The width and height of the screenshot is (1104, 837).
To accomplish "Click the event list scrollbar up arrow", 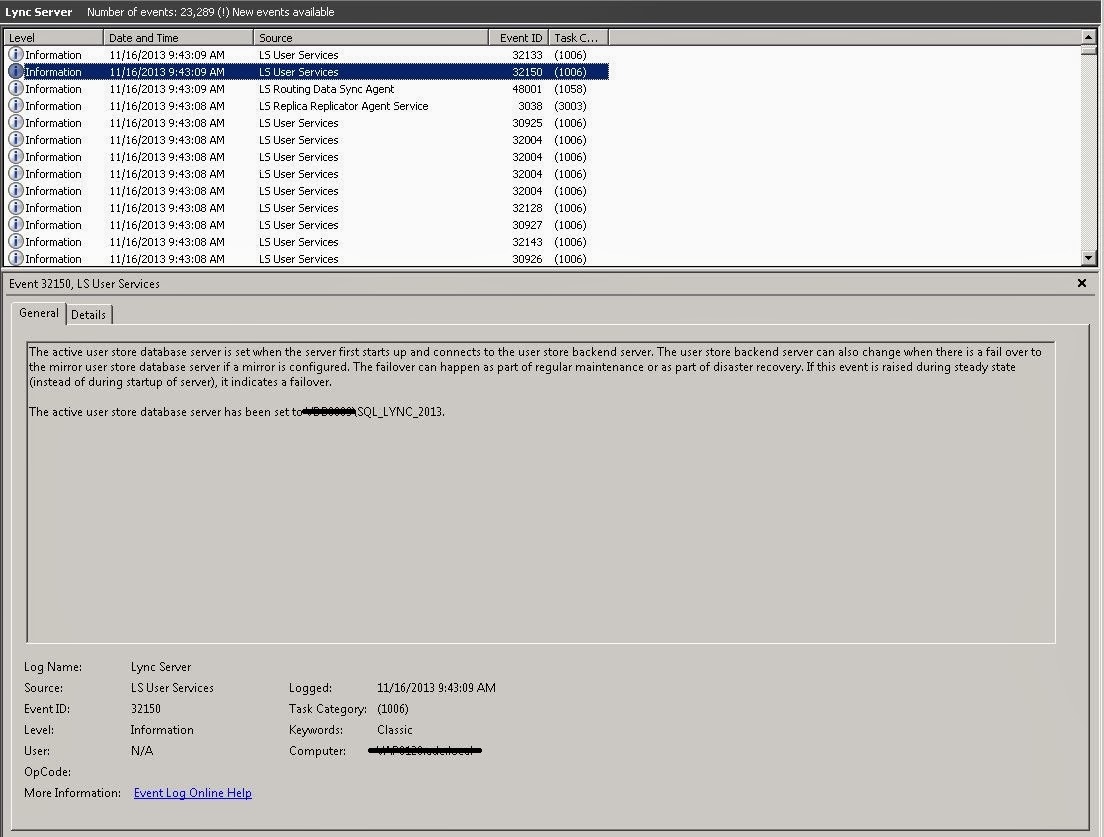I will click(1089, 37).
